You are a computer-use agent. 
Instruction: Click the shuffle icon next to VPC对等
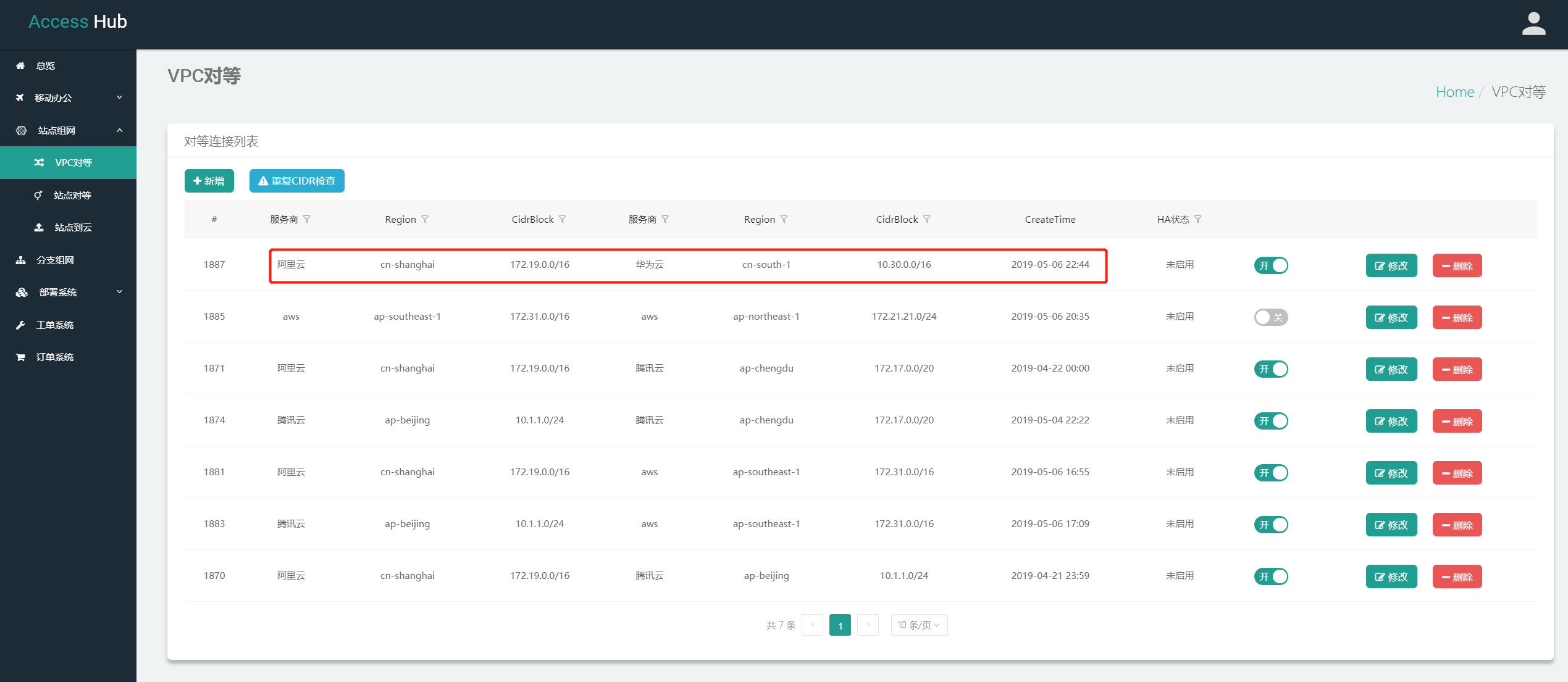(x=39, y=162)
